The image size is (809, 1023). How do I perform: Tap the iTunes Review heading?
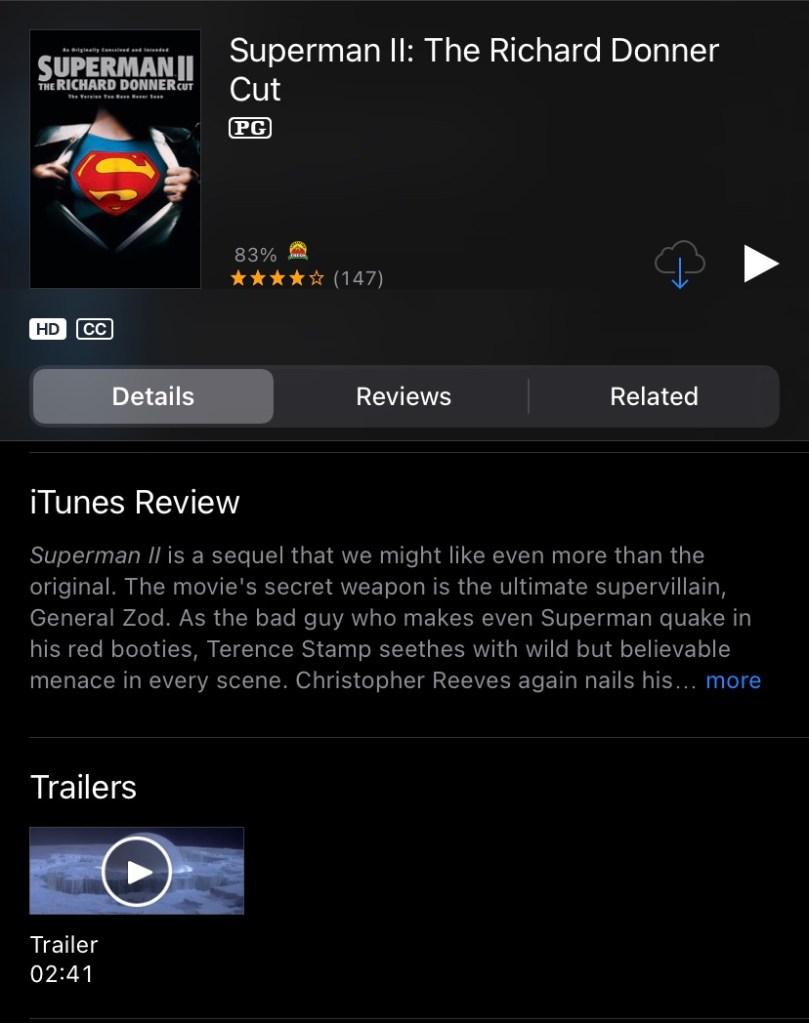pos(134,502)
